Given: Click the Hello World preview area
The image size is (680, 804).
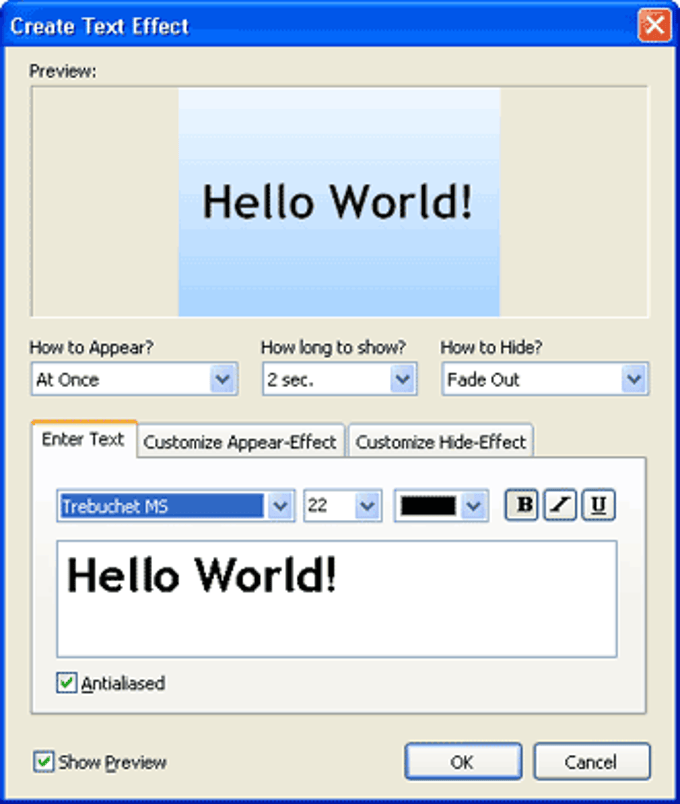Looking at the screenshot, I should pyautogui.click(x=339, y=202).
